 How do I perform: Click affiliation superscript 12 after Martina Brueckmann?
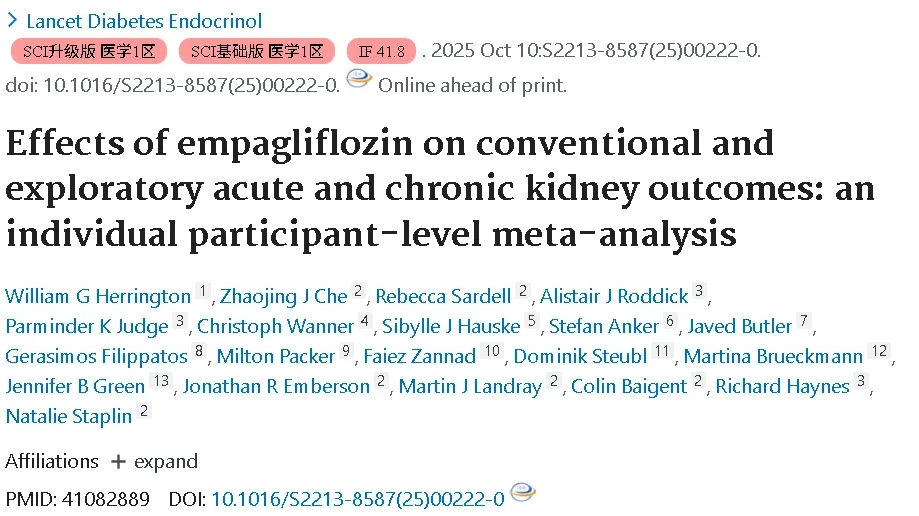coord(880,351)
